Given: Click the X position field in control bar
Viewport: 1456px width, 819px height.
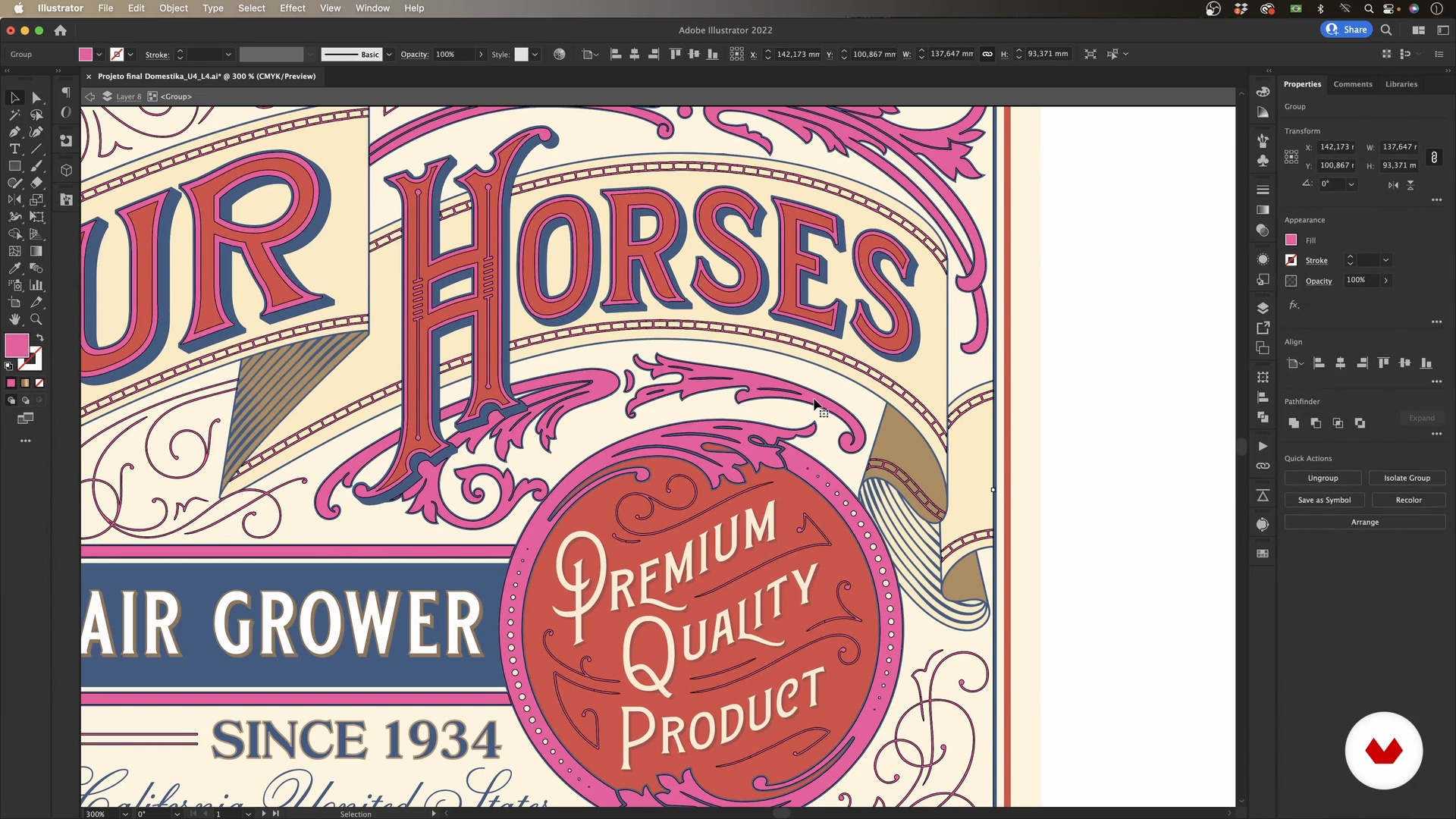Looking at the screenshot, I should (798, 55).
